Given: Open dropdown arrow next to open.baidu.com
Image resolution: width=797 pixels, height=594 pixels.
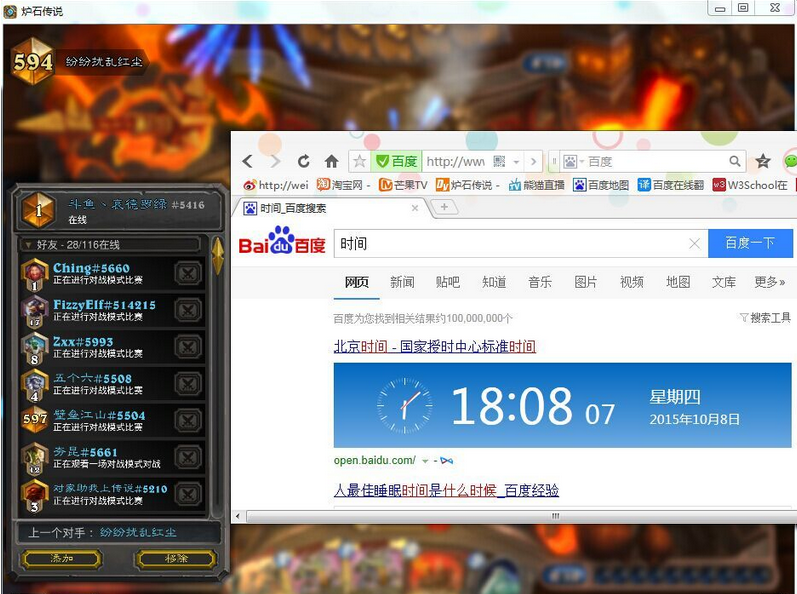Looking at the screenshot, I should click(425, 461).
